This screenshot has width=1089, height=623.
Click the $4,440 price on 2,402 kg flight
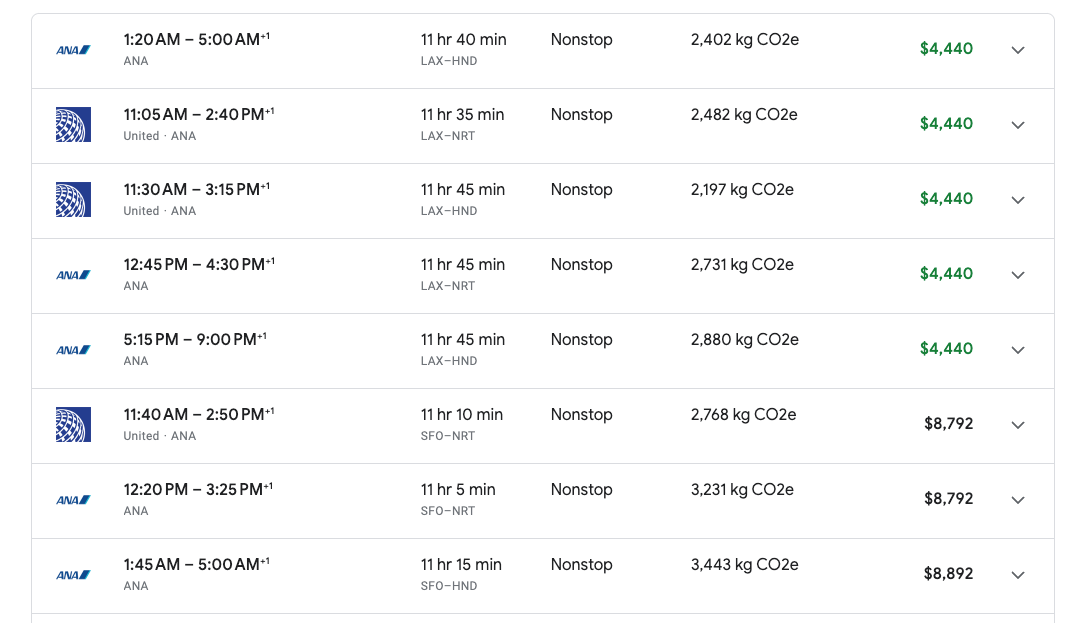pos(946,49)
